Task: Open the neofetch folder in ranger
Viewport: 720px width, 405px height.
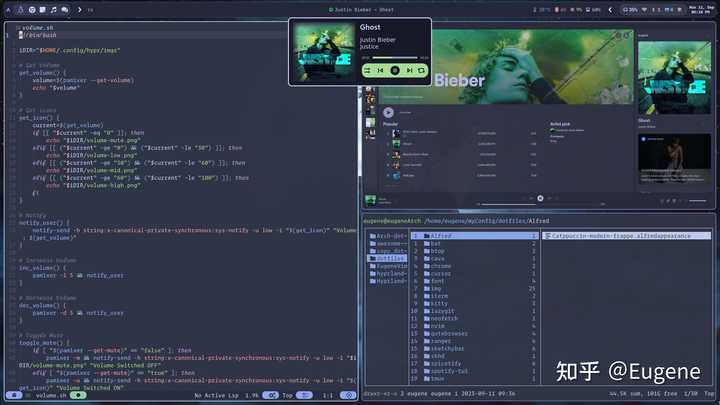Action: tap(474, 318)
